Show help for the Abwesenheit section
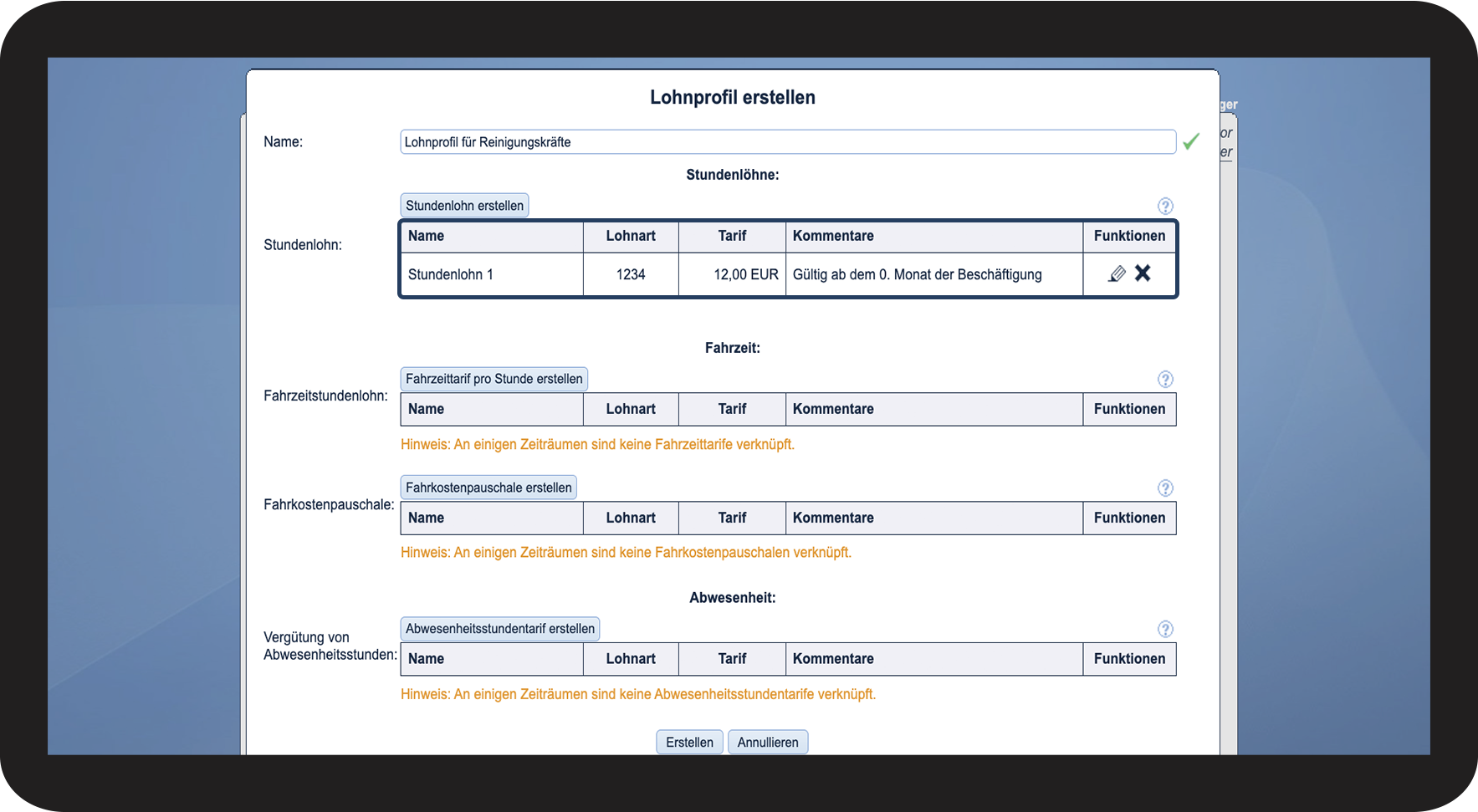 click(1165, 629)
